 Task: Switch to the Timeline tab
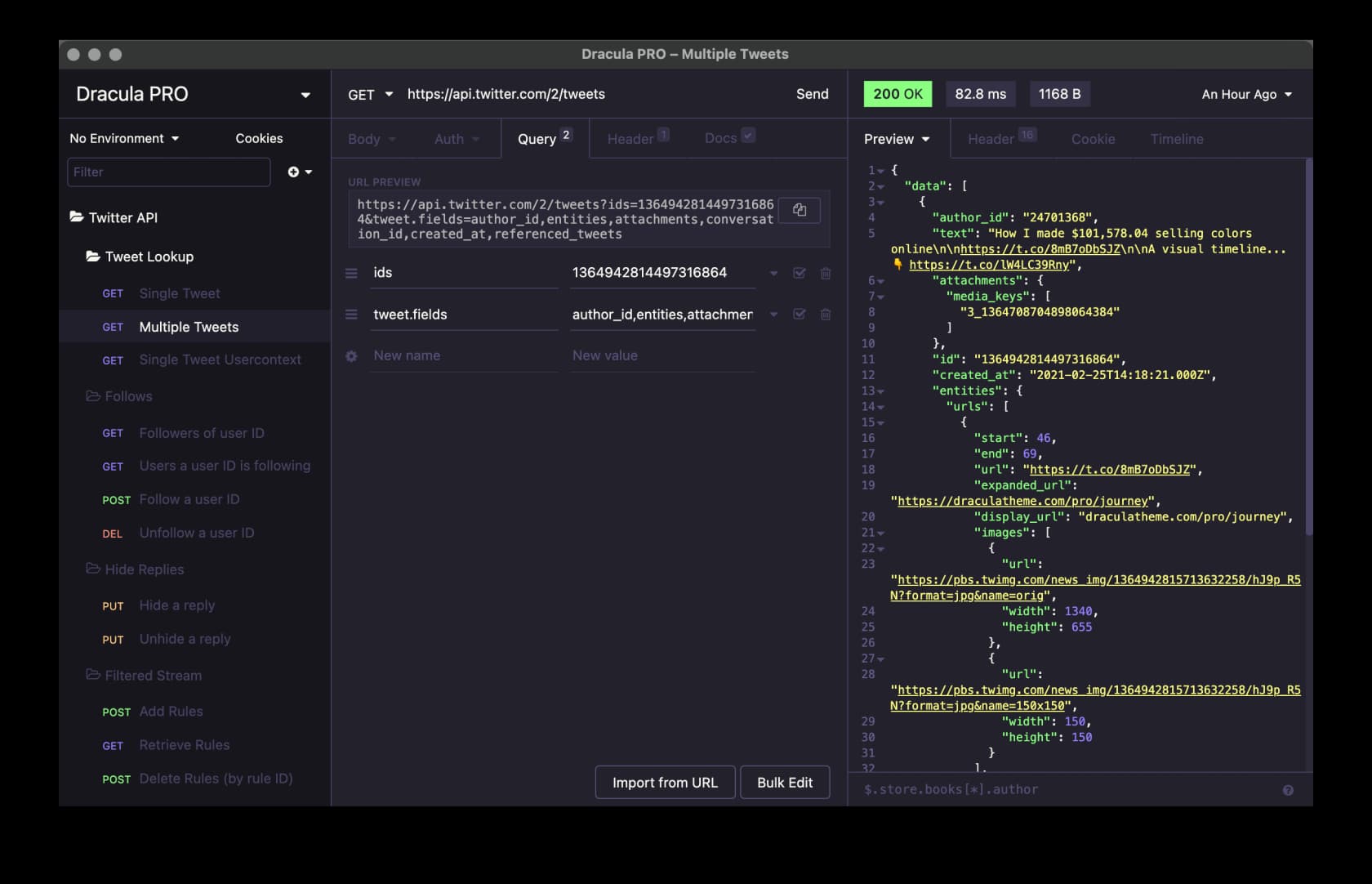tap(1176, 139)
